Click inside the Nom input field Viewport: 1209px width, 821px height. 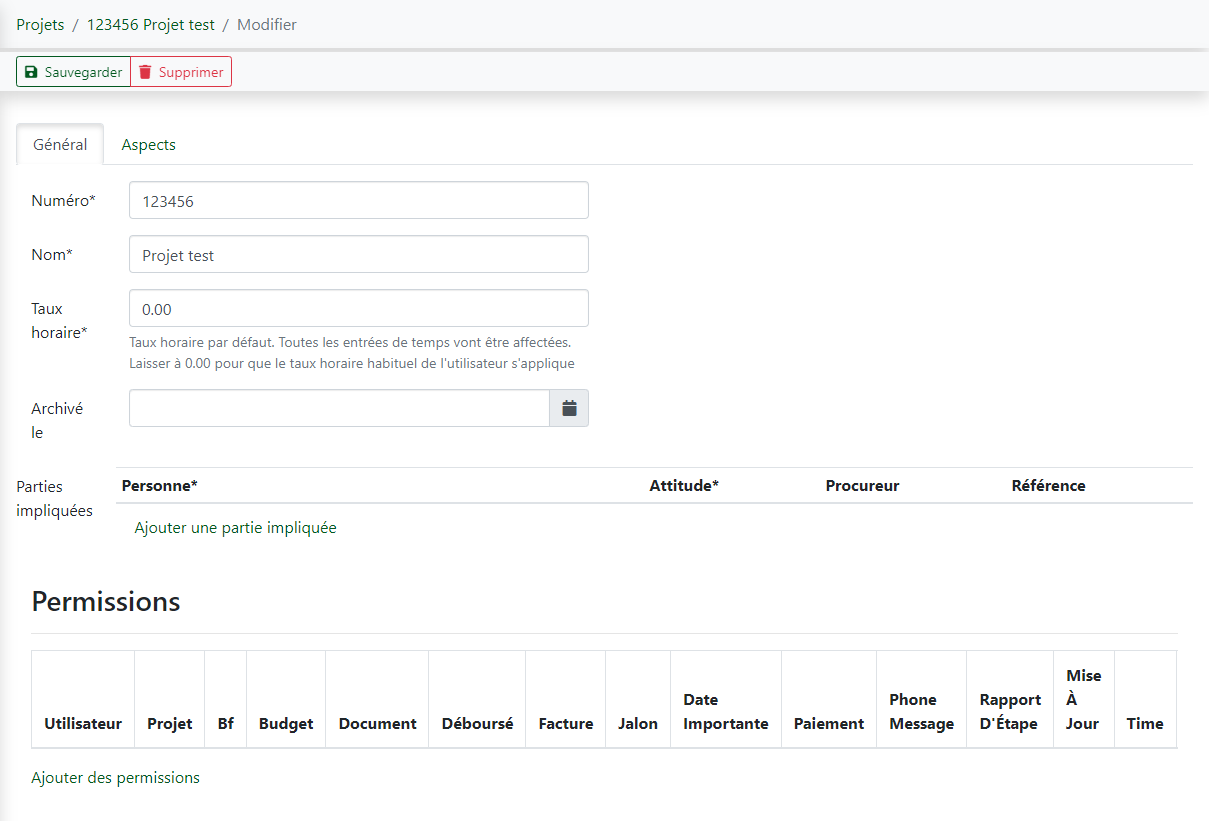click(x=358, y=254)
